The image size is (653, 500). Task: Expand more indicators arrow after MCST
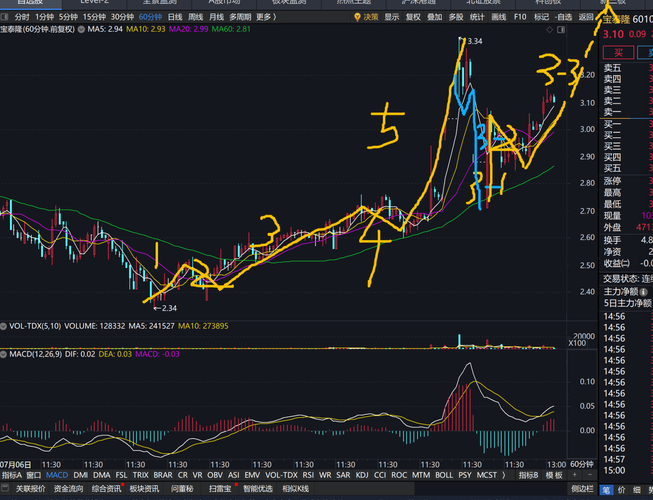click(x=504, y=475)
